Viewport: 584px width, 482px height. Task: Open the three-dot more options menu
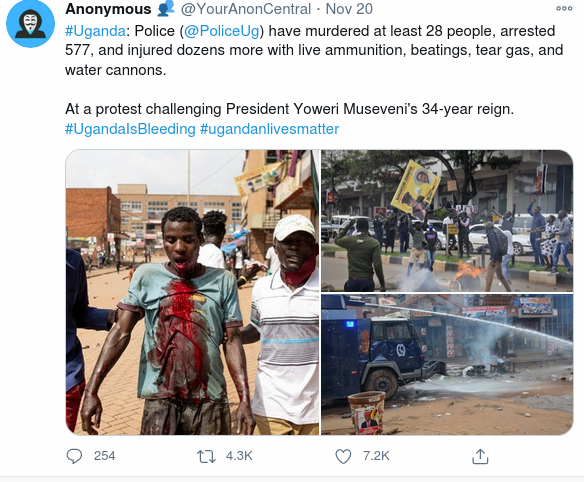coord(564,9)
